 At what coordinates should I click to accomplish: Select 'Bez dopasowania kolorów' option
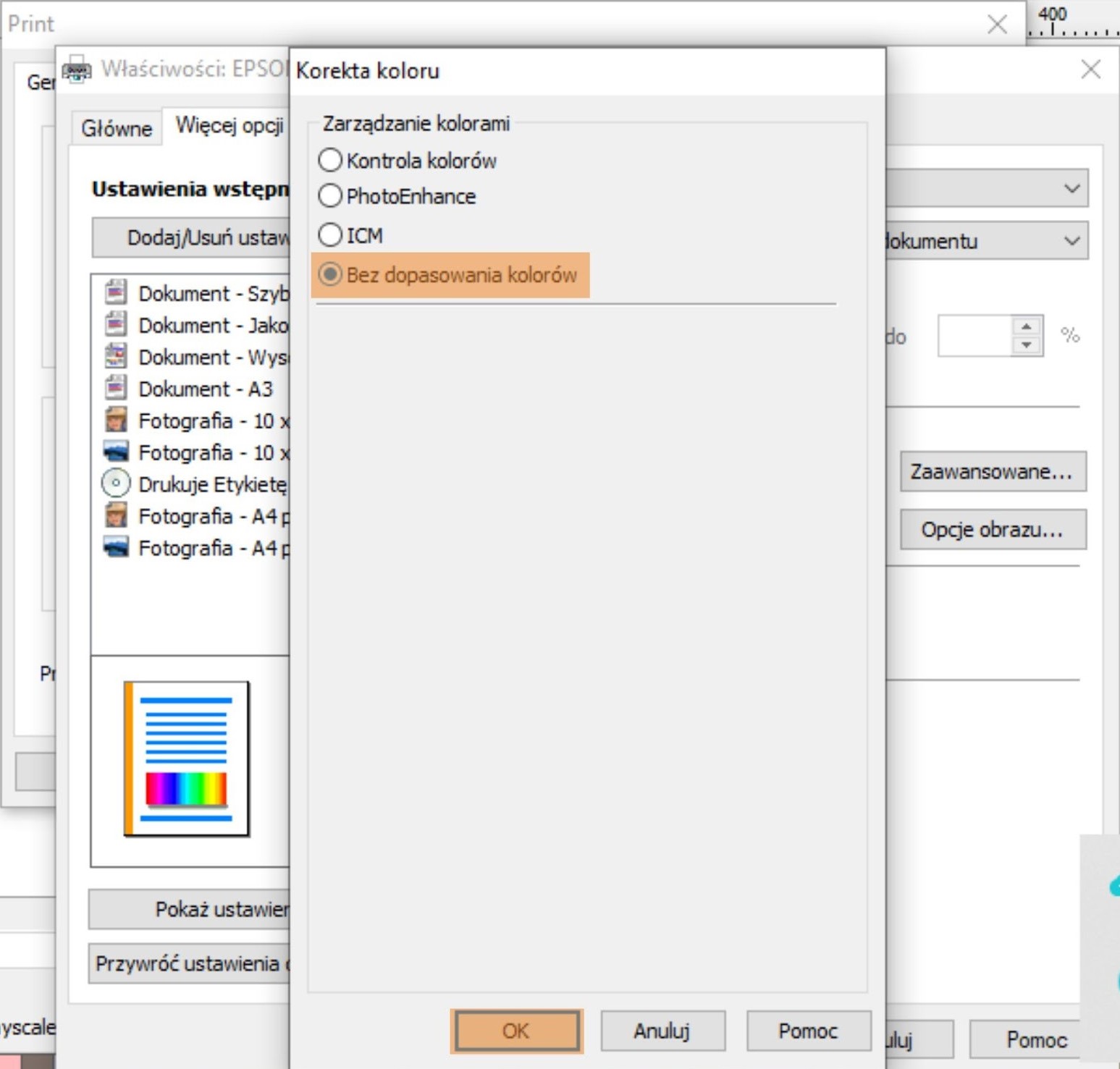(330, 275)
